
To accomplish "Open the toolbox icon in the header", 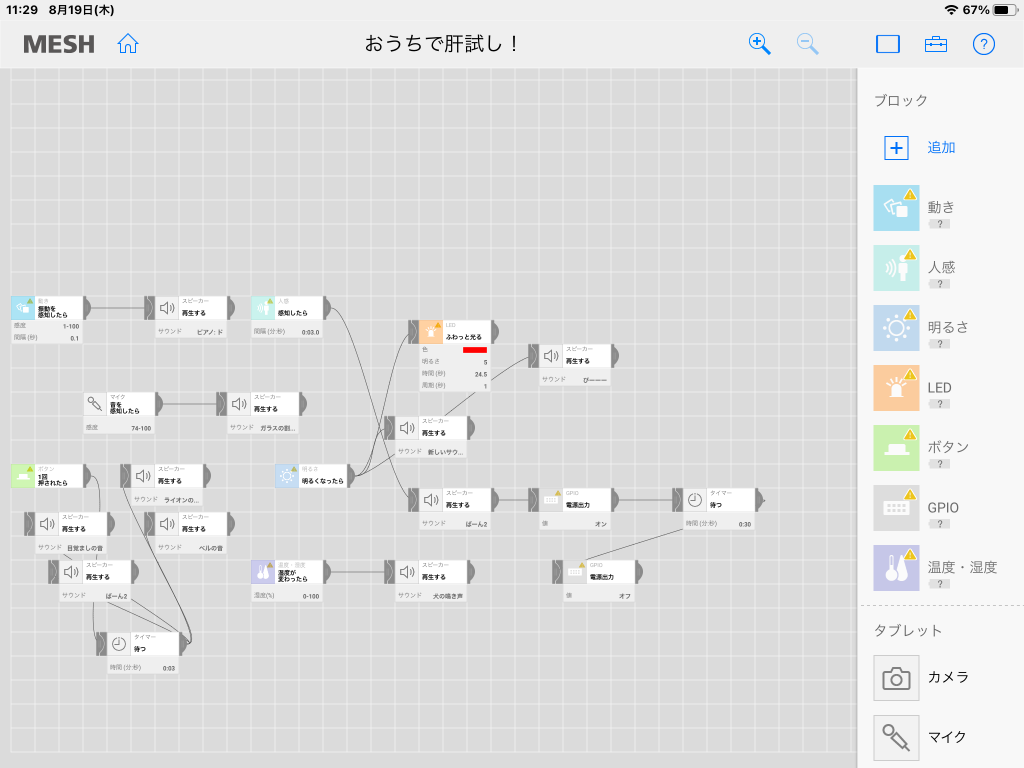I will point(936,44).
